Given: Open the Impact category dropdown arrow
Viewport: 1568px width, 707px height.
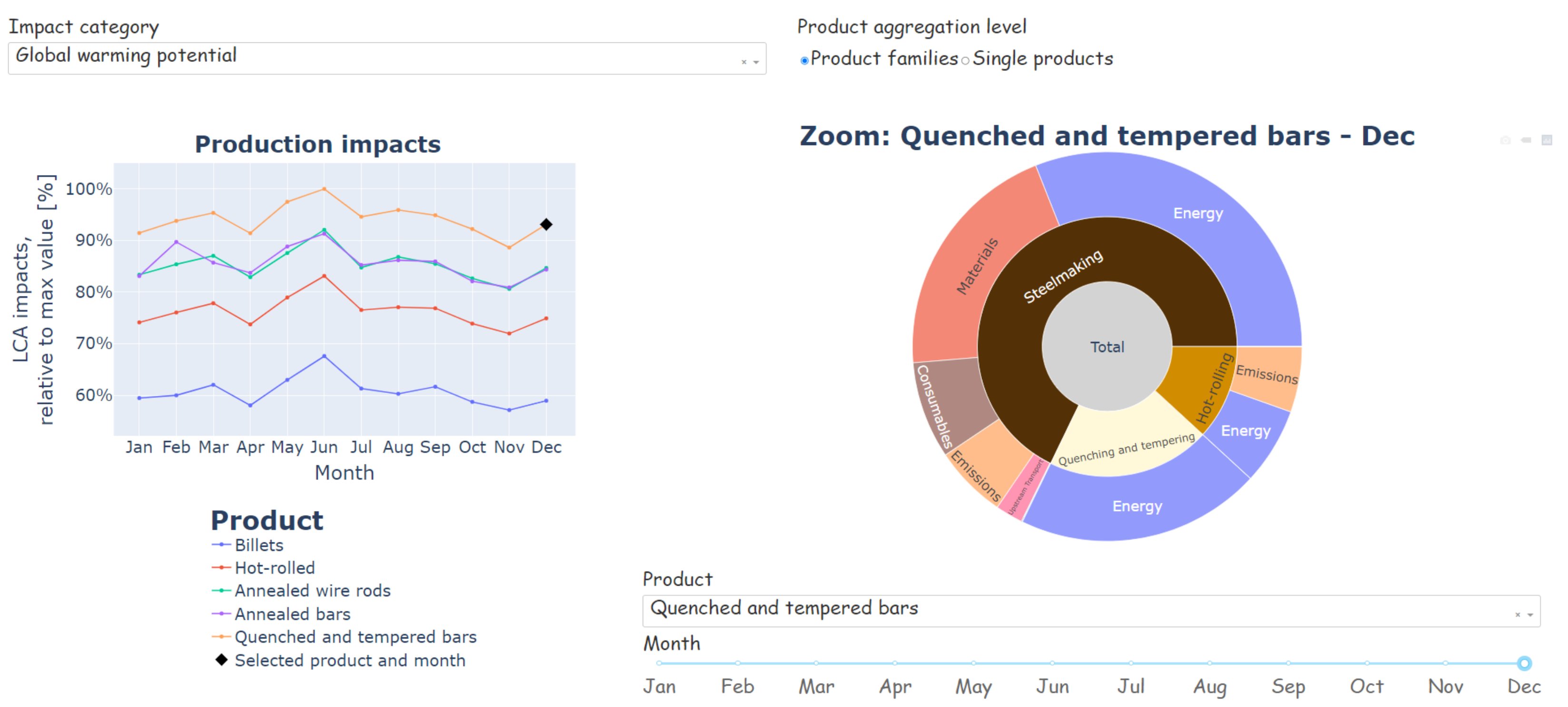Looking at the screenshot, I should (756, 62).
